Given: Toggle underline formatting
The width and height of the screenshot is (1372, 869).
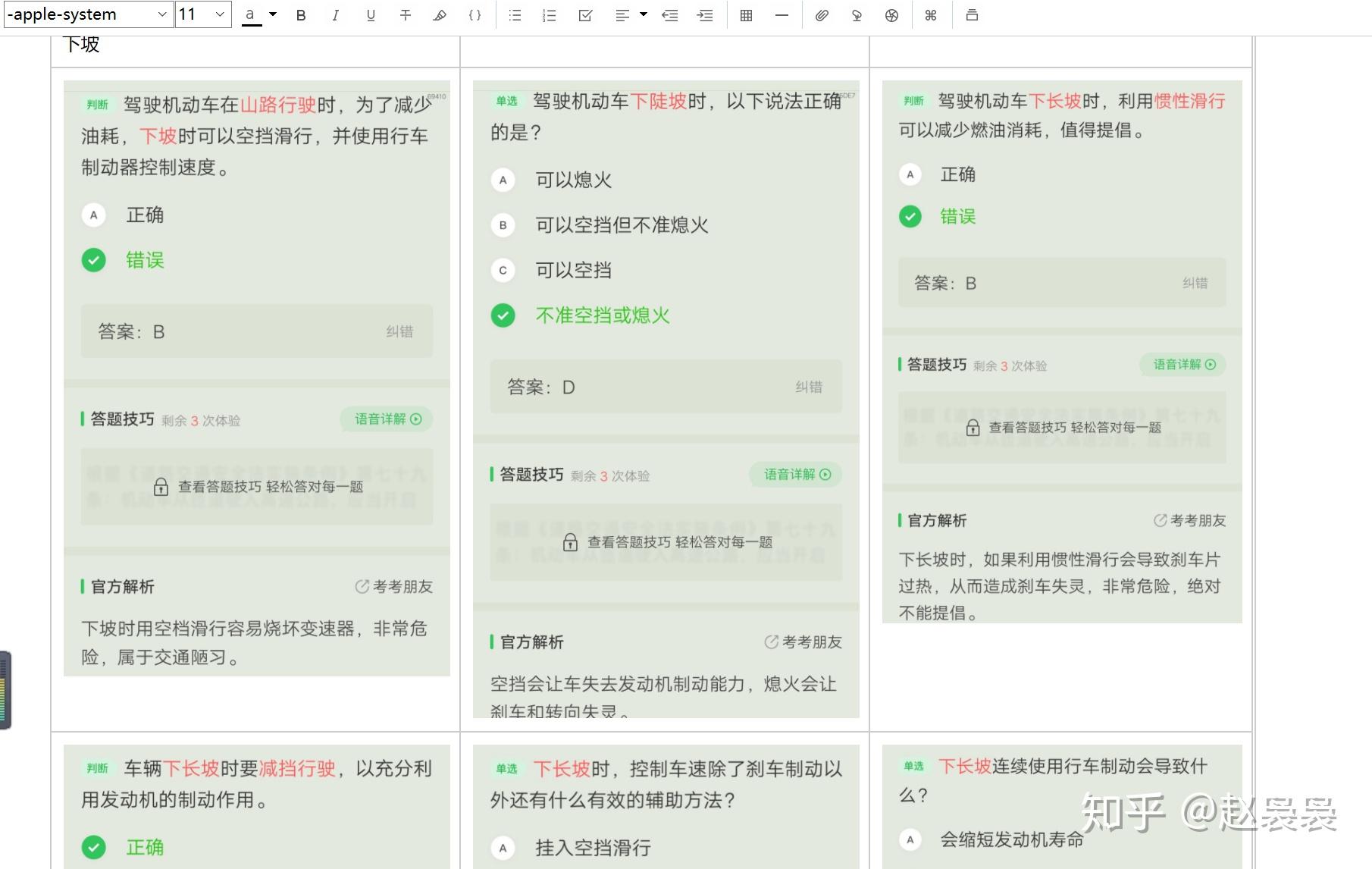Looking at the screenshot, I should tap(371, 15).
